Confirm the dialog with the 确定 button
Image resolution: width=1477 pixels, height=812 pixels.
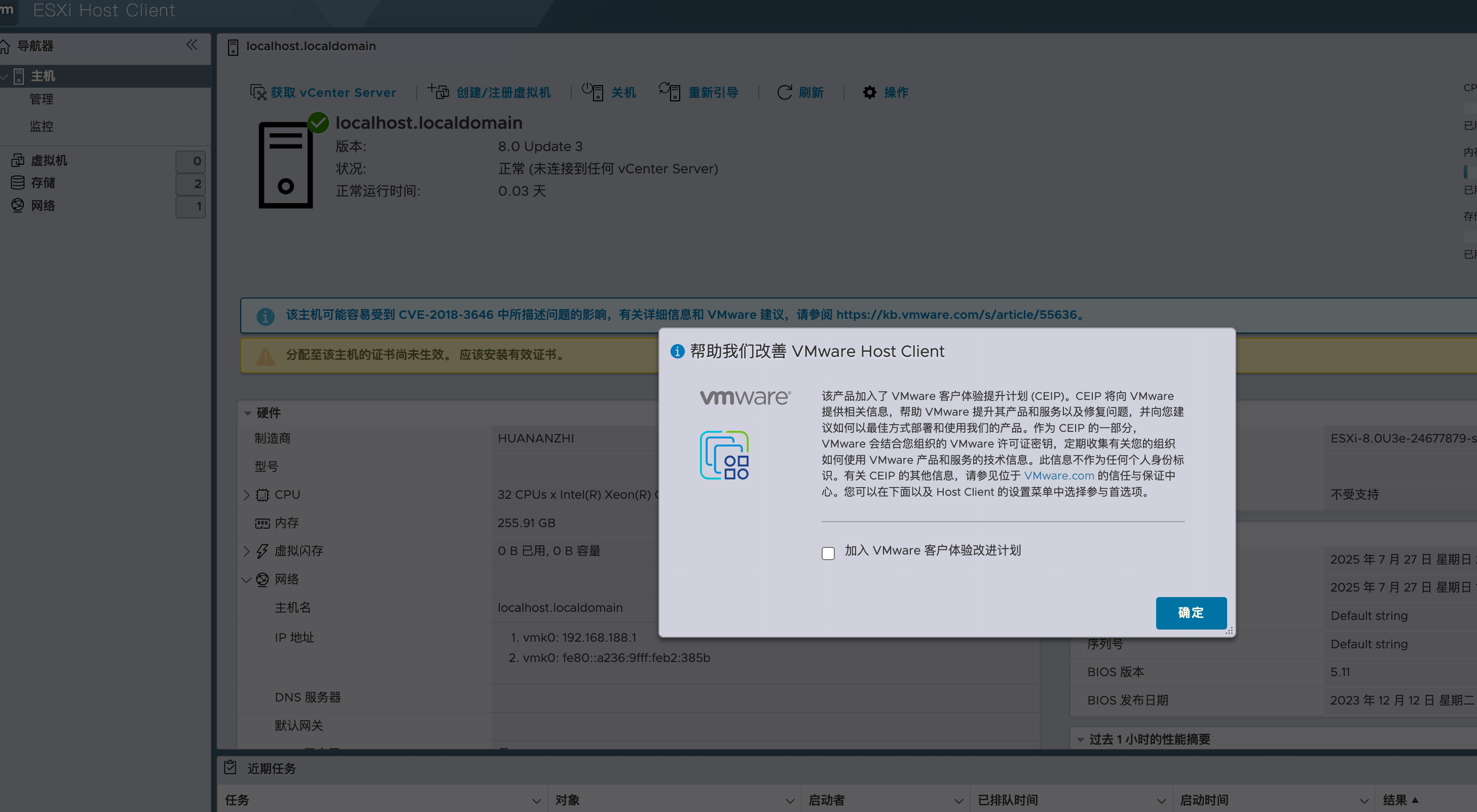pos(1191,612)
